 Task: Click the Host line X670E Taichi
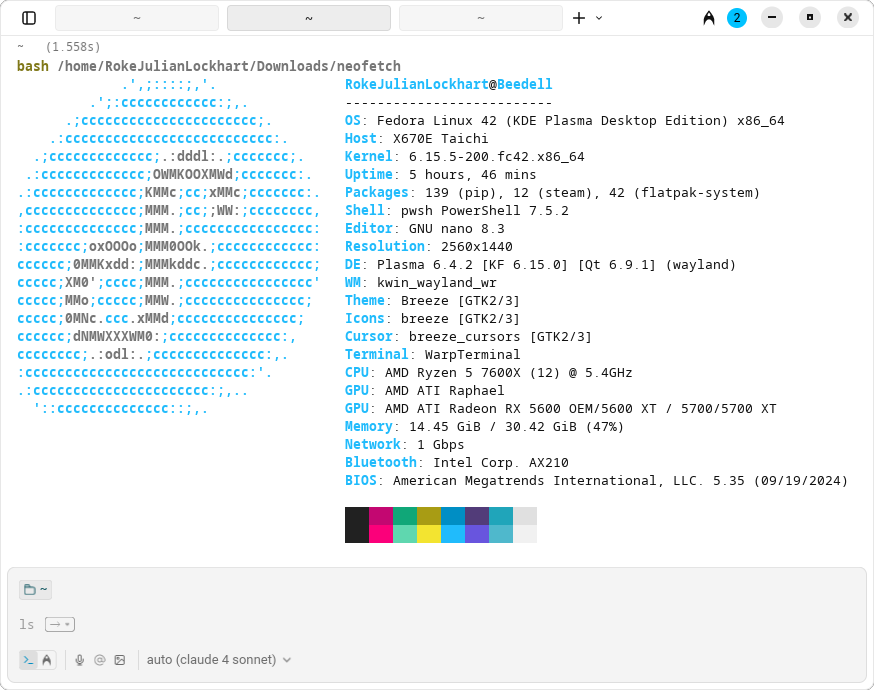click(416, 139)
